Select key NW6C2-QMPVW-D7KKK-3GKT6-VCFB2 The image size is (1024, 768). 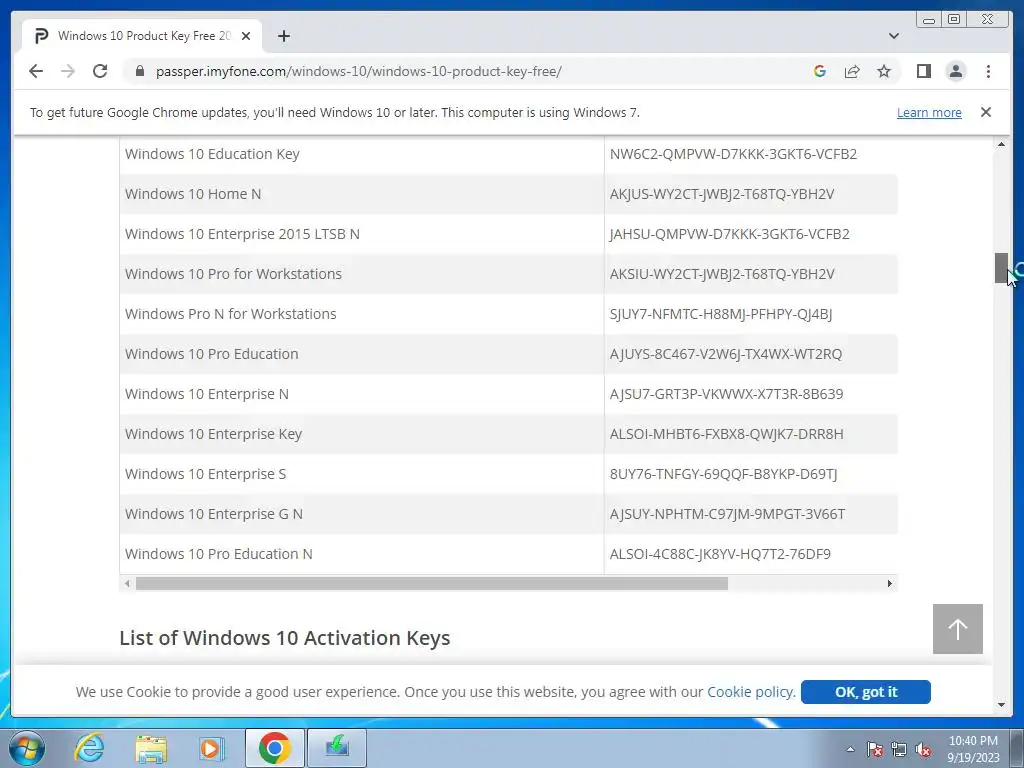(733, 154)
